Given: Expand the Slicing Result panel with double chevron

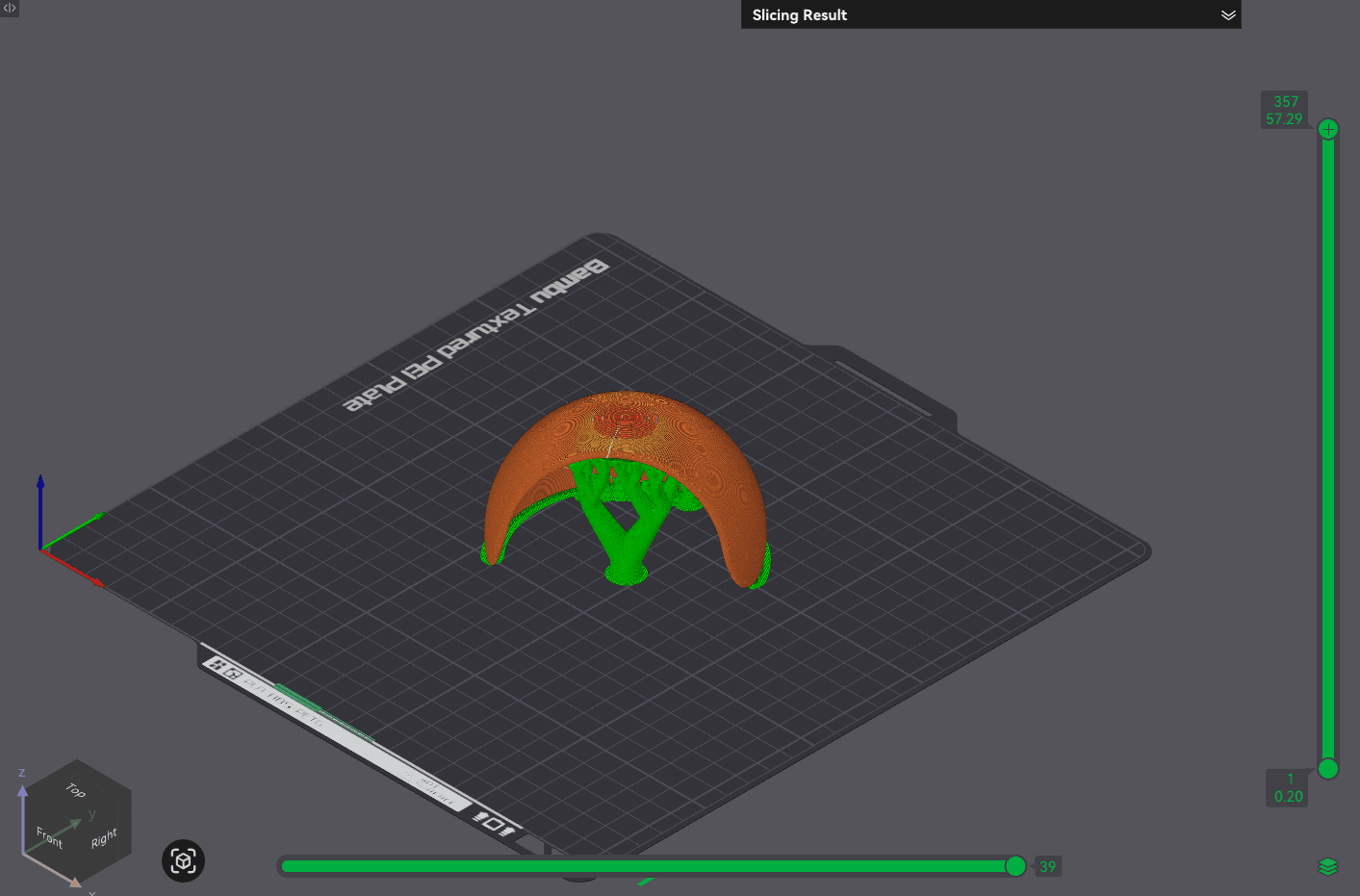Looking at the screenshot, I should 1228,15.
